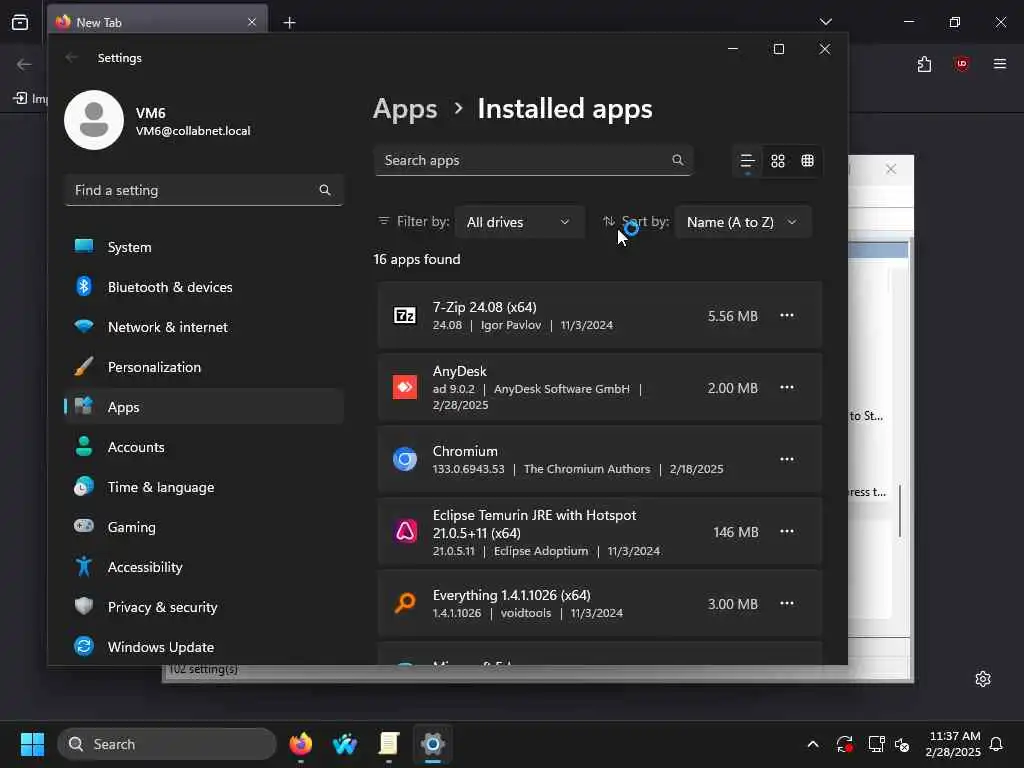Click the Settings gear taskbar icon
This screenshot has width=1024, height=768.
click(x=432, y=744)
